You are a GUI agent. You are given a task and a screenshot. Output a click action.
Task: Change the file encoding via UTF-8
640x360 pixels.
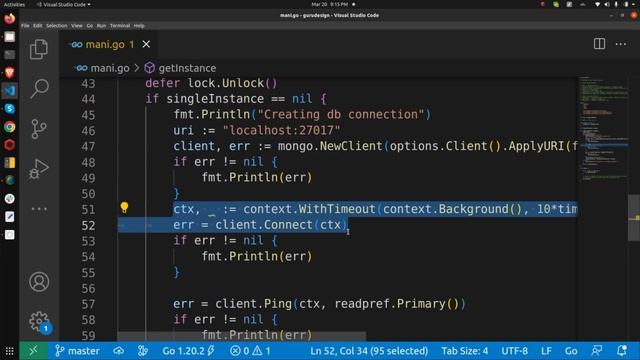coord(514,351)
